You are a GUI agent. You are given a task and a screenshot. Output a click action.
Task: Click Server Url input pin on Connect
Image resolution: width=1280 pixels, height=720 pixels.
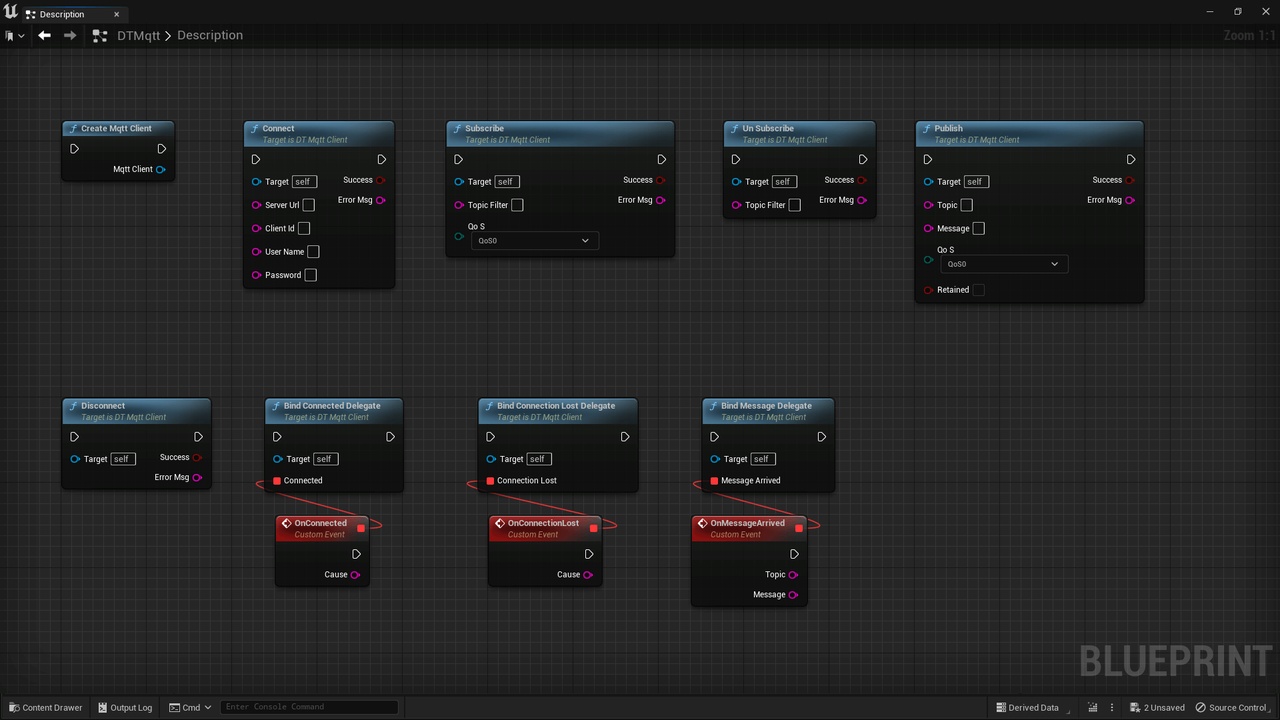pyautogui.click(x=256, y=205)
